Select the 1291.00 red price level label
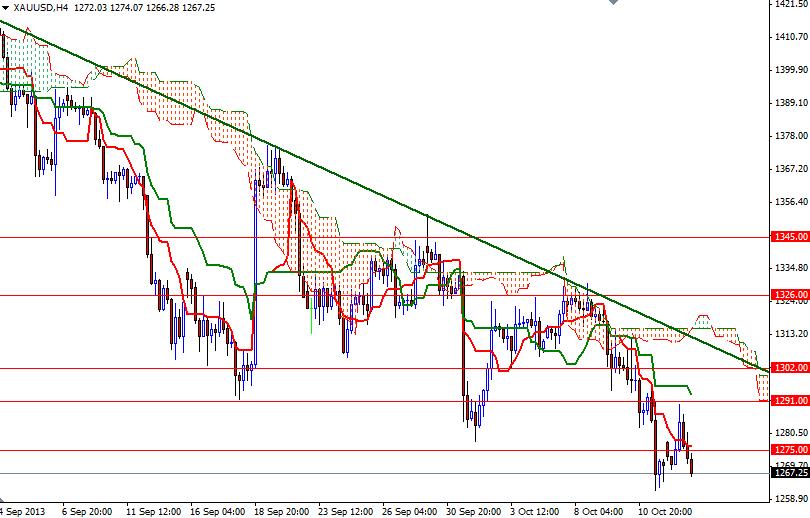Viewport: 810px width, 518px height. pos(790,400)
